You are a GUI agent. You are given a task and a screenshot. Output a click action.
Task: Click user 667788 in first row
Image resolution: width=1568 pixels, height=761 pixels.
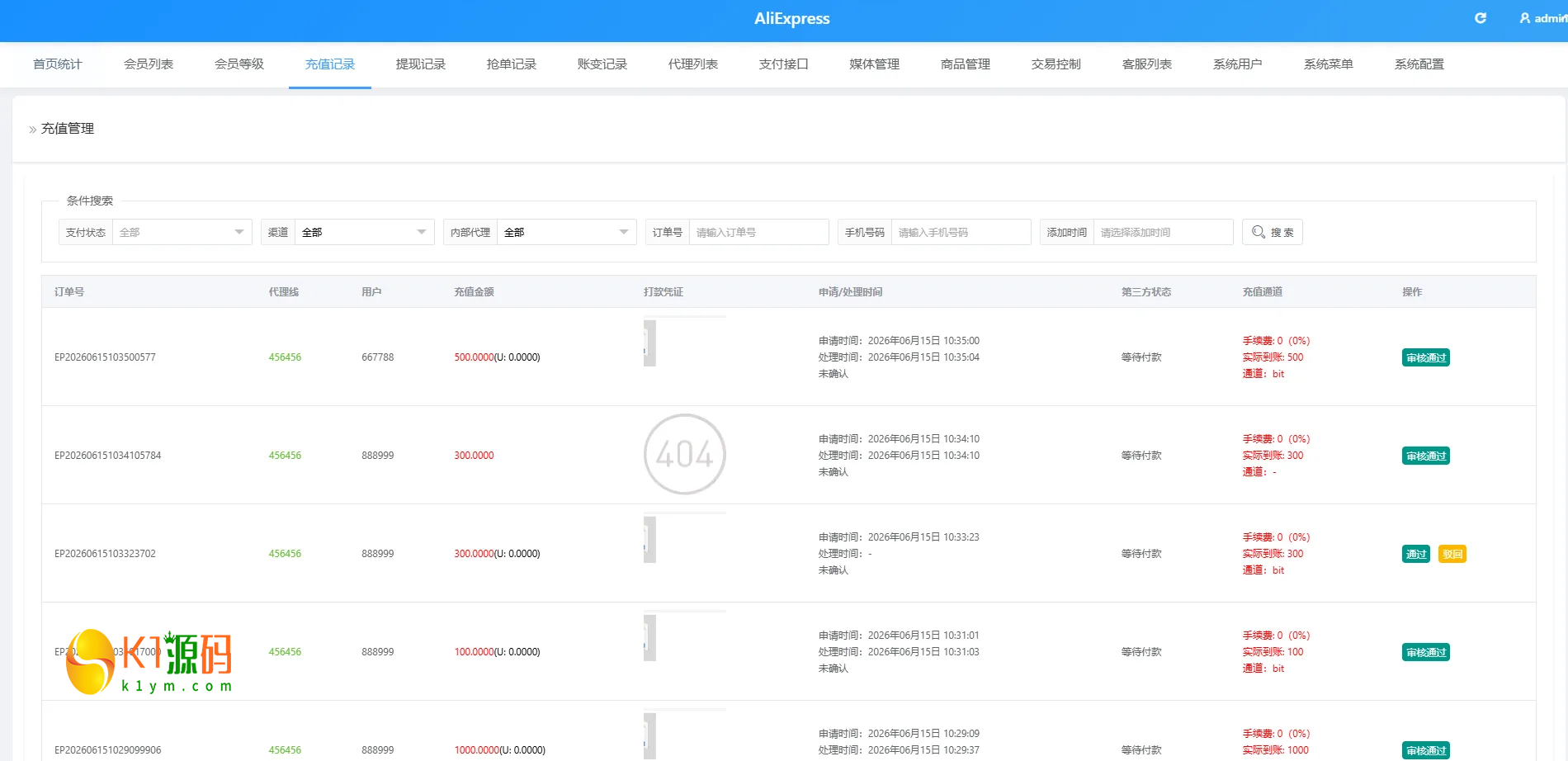tap(378, 357)
